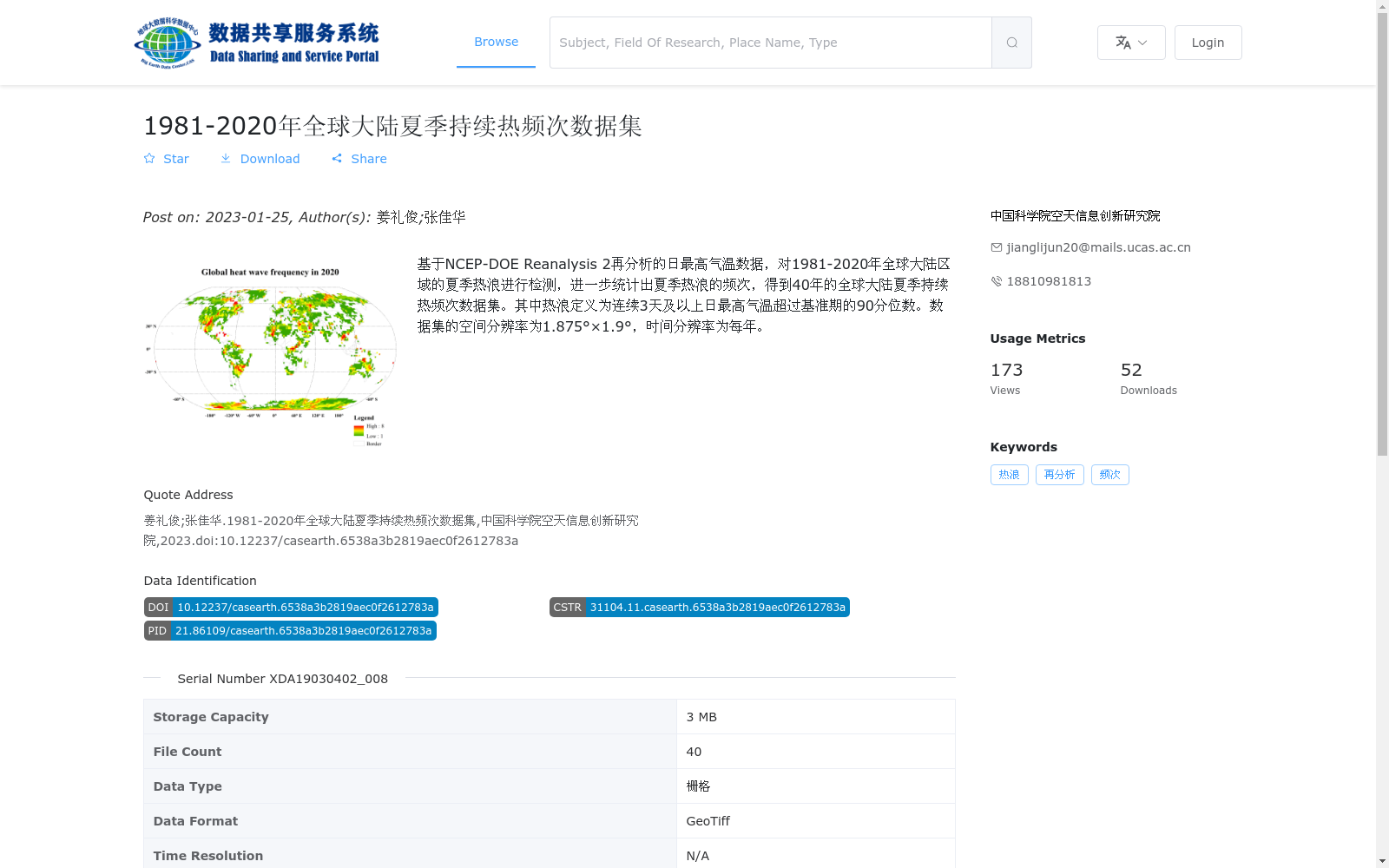Click the Serial Number XDA19030402_008 text
The width and height of the screenshot is (1389, 868).
tap(282, 679)
